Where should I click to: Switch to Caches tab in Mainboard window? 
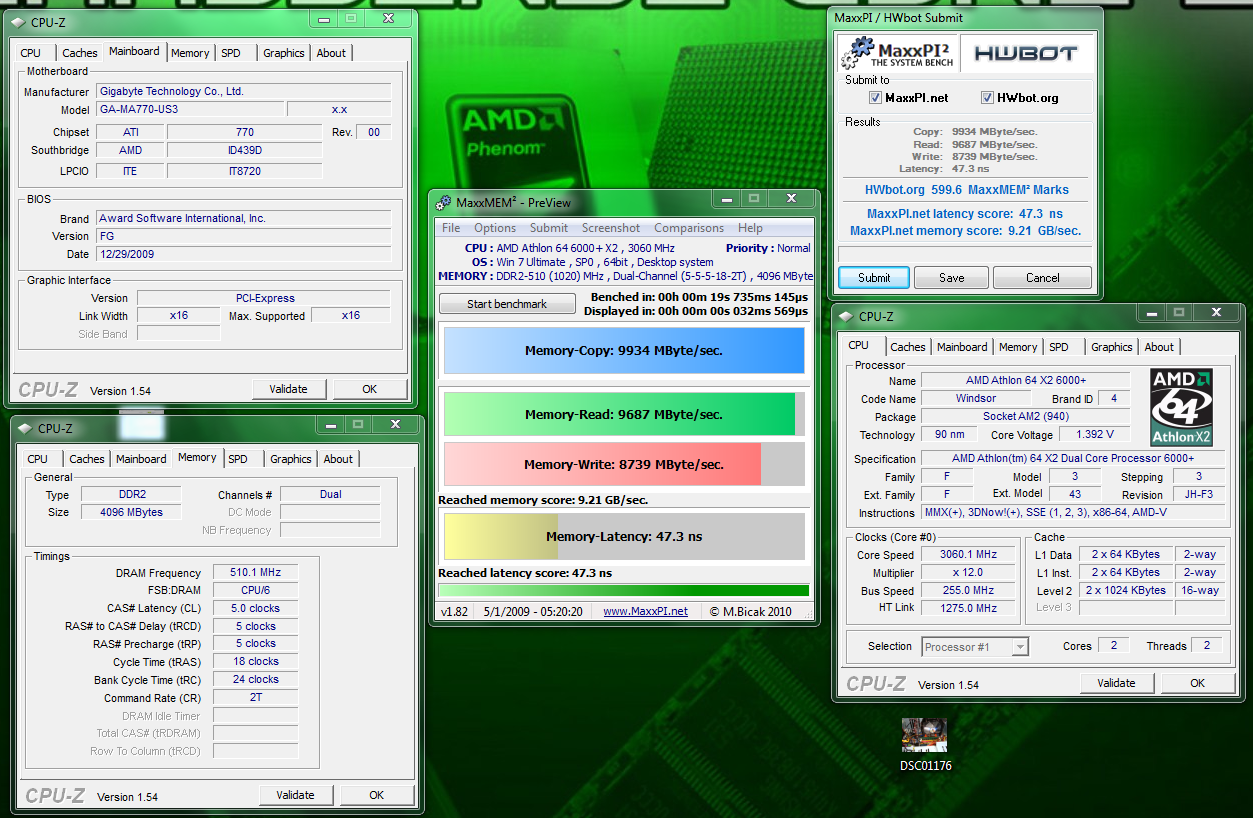click(x=80, y=53)
